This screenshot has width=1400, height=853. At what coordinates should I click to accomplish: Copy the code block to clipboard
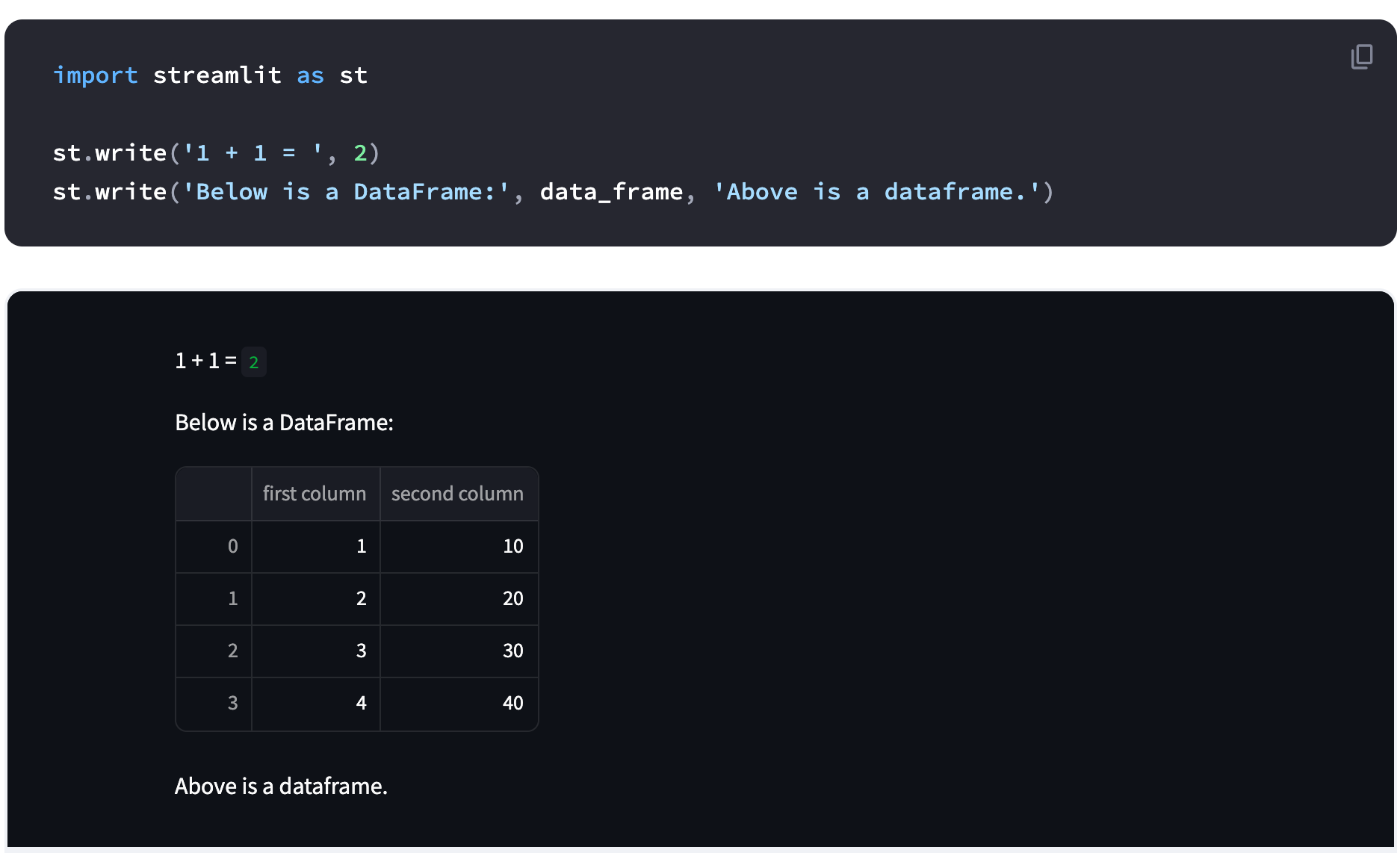point(1361,56)
